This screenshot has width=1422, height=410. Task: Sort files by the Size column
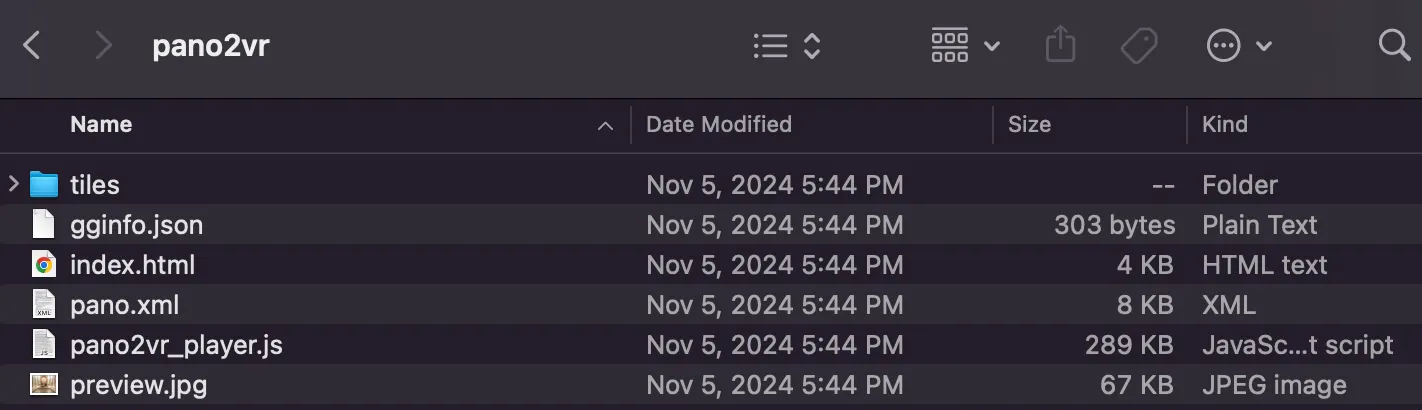[x=1029, y=125]
